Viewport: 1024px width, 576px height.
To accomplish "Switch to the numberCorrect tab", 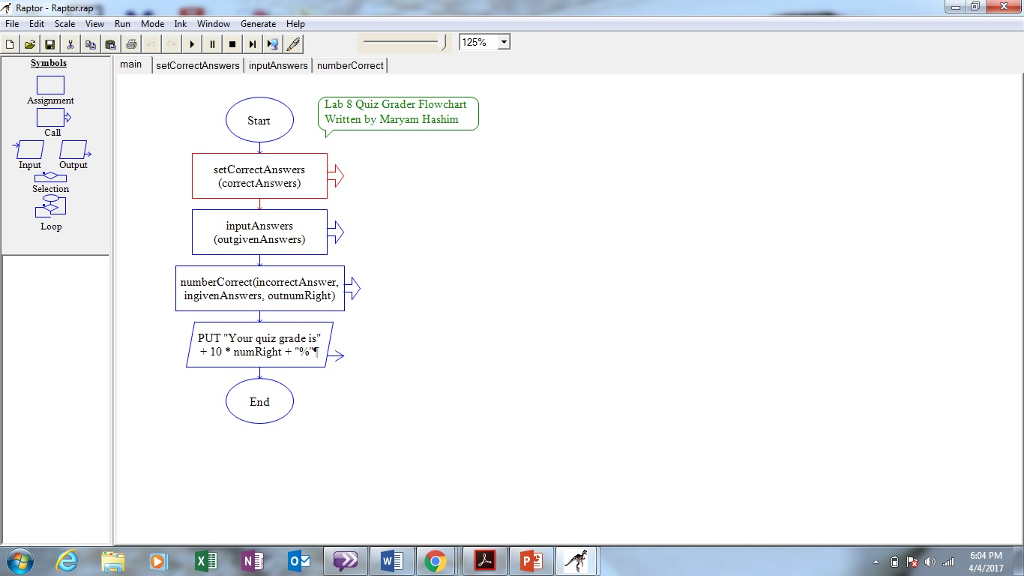I will 349,64.
